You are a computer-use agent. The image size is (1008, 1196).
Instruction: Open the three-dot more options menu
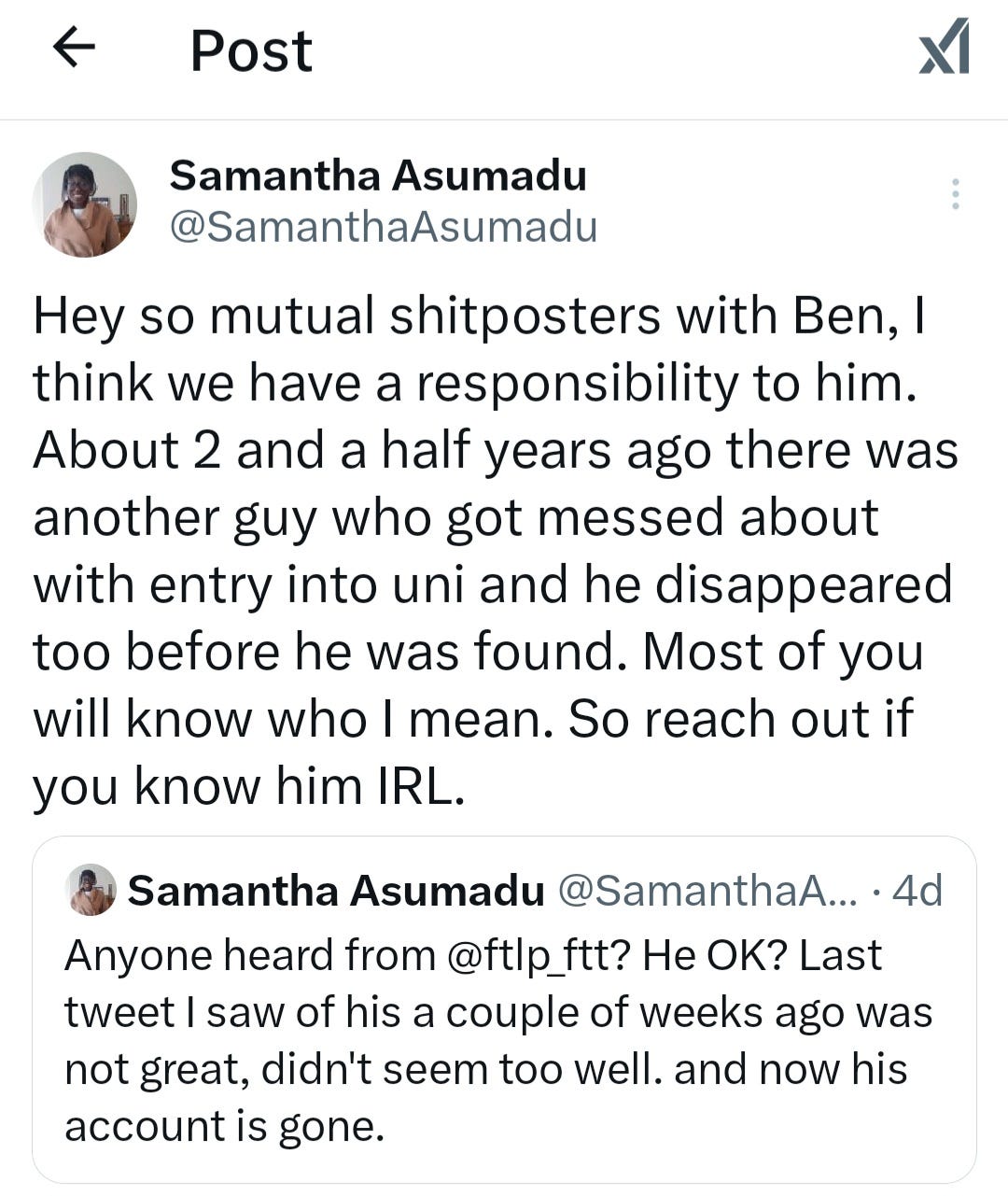point(955,193)
